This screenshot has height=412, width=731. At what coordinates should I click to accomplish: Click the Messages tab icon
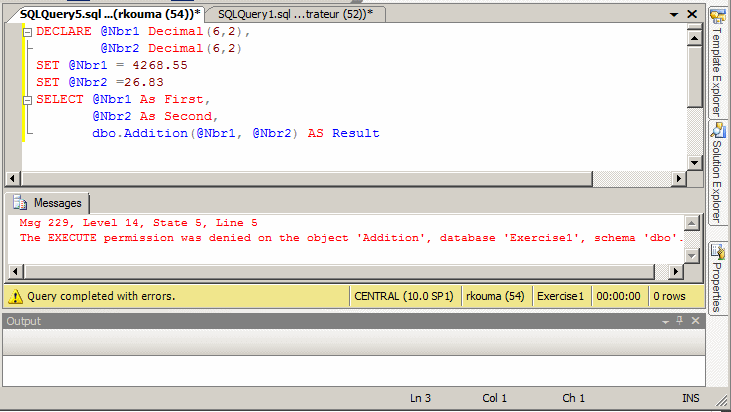pyautogui.click(x=20, y=203)
